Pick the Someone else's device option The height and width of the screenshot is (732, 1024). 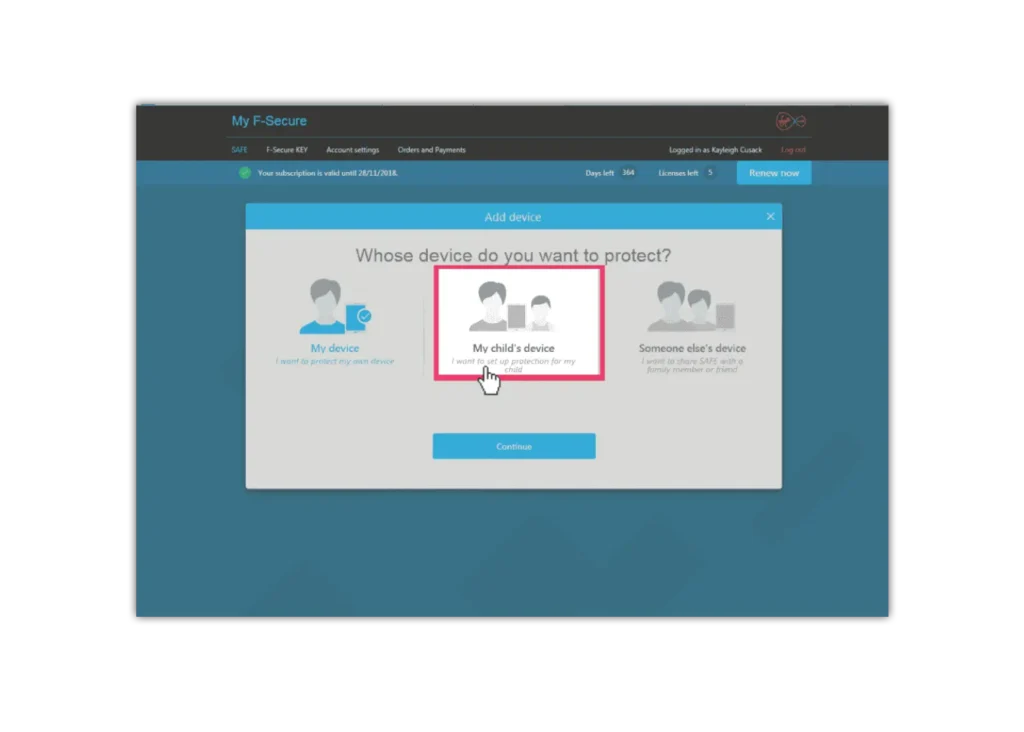[692, 327]
